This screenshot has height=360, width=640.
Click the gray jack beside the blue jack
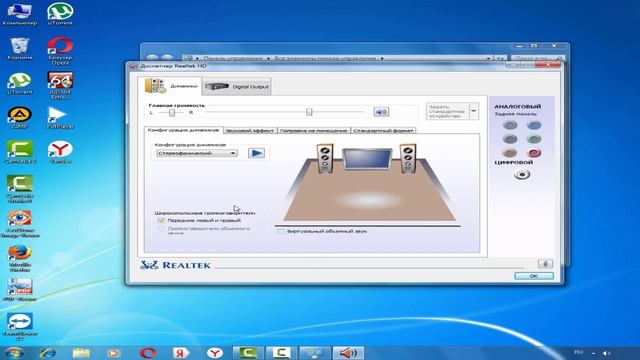[x=510, y=125]
